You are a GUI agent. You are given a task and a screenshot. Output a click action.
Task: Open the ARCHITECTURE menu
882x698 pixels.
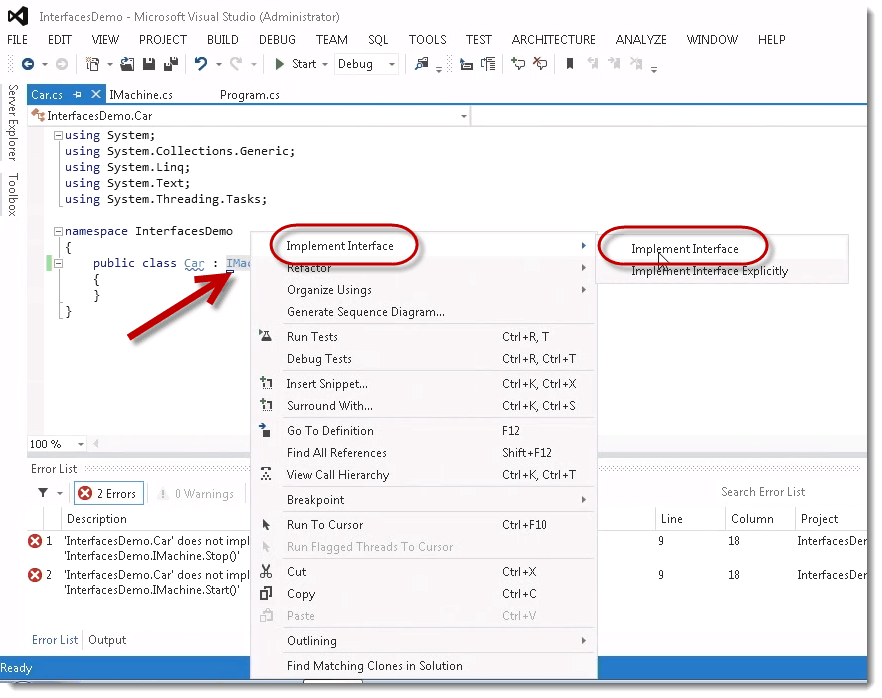(x=554, y=40)
